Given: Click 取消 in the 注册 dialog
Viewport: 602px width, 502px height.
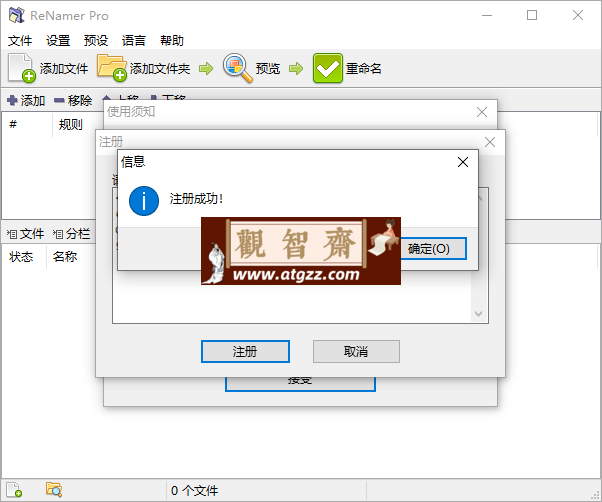Looking at the screenshot, I should [356, 351].
